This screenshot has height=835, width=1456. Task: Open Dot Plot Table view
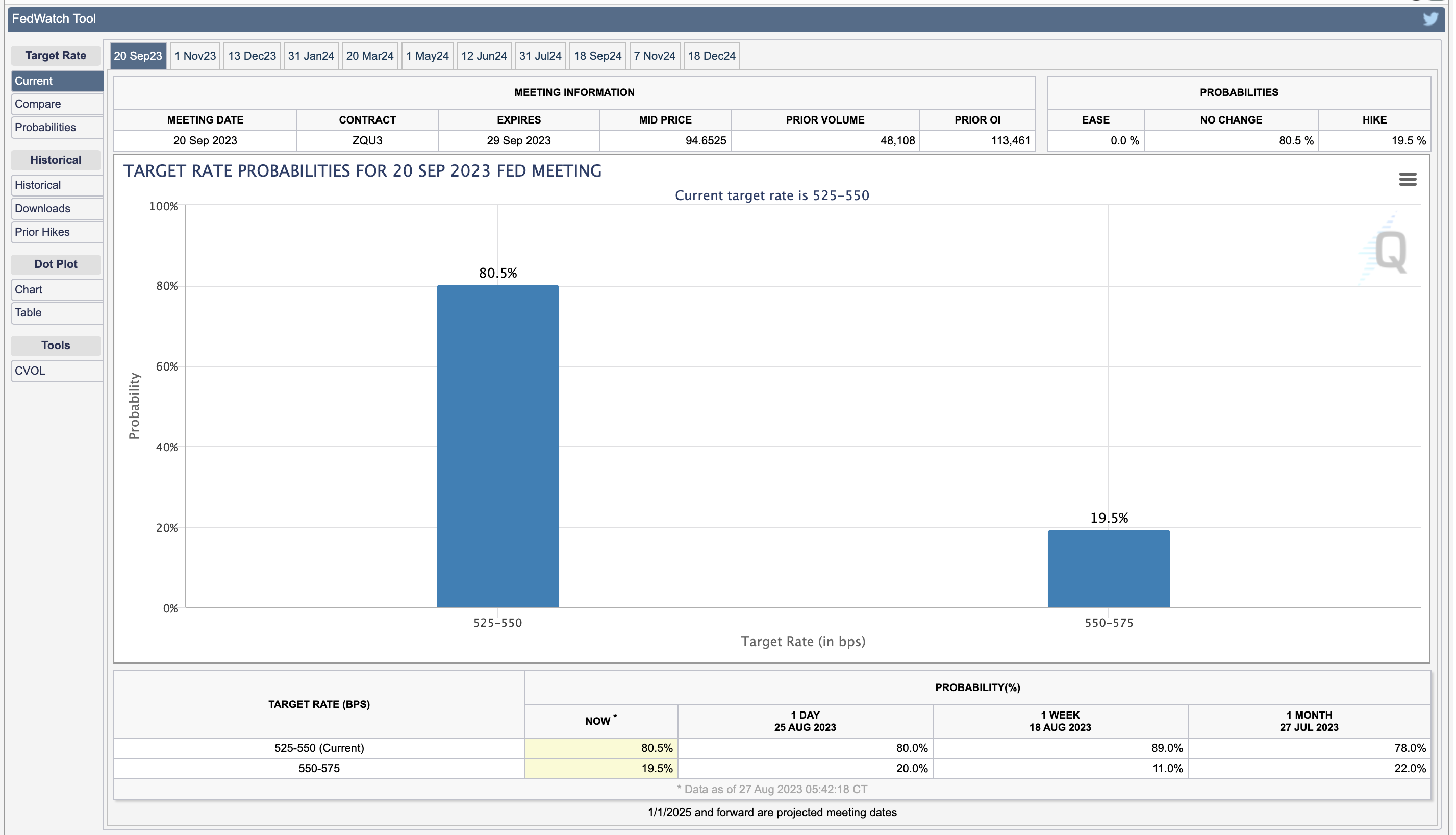click(56, 313)
